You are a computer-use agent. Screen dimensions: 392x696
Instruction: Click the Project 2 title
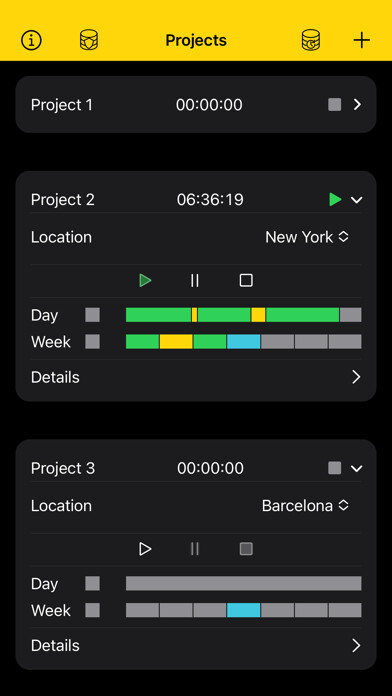63,200
